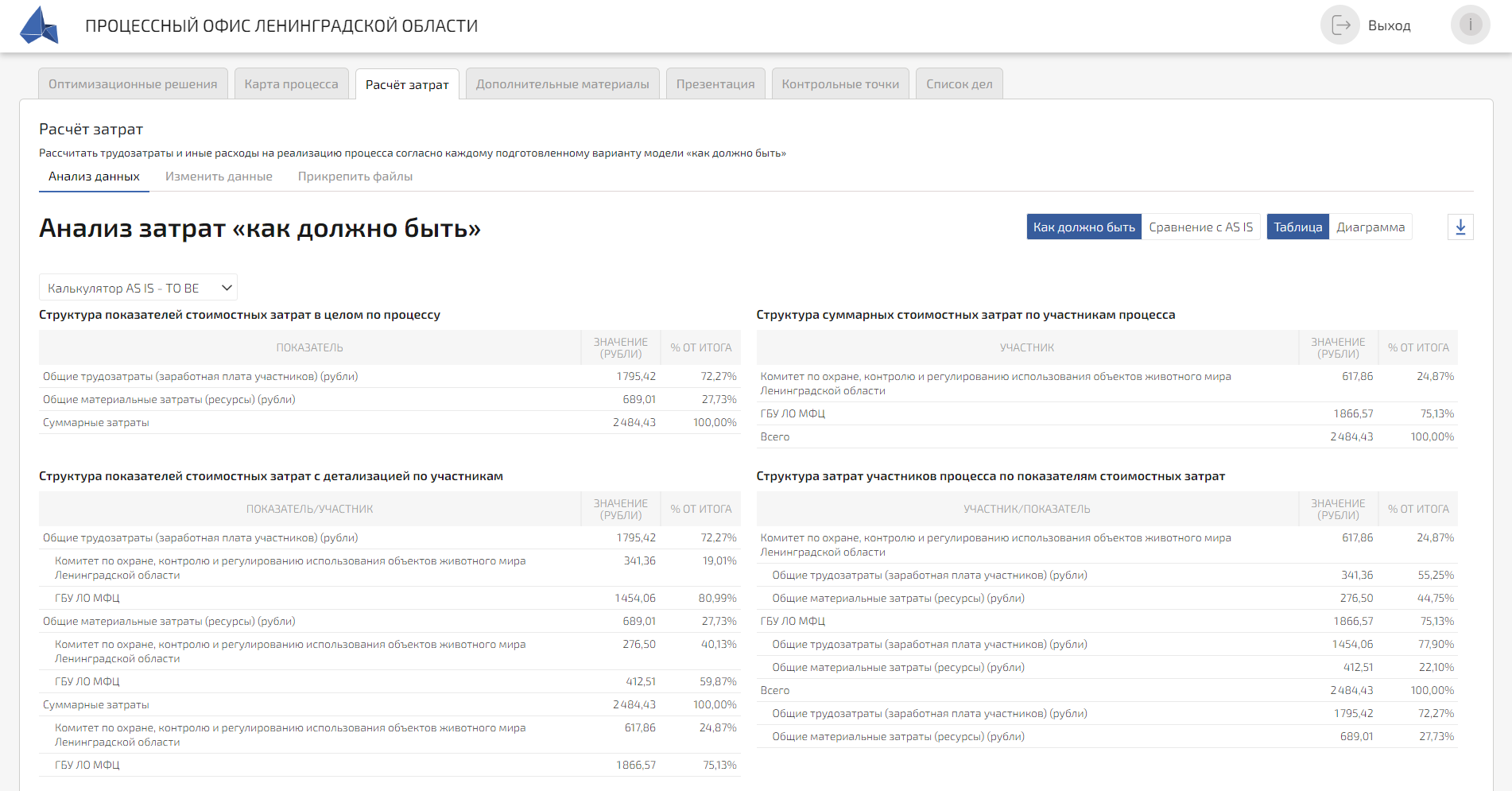Viewport: 1512px width, 791px height.
Task: Click heading Структура суммарных стоимостных затрат по участникам процесса
Action: [x=966, y=315]
